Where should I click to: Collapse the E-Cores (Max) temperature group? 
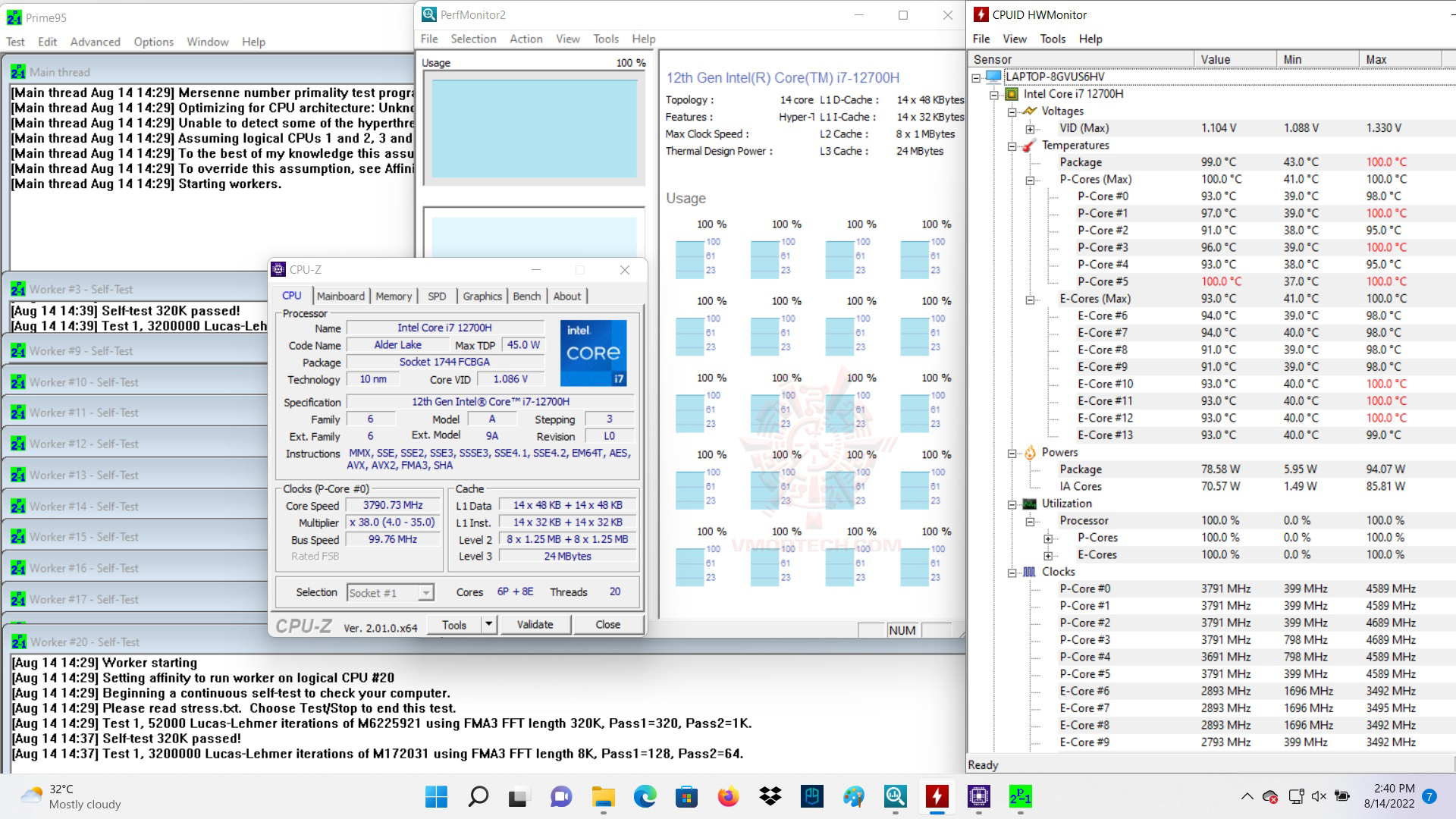[x=1030, y=300]
